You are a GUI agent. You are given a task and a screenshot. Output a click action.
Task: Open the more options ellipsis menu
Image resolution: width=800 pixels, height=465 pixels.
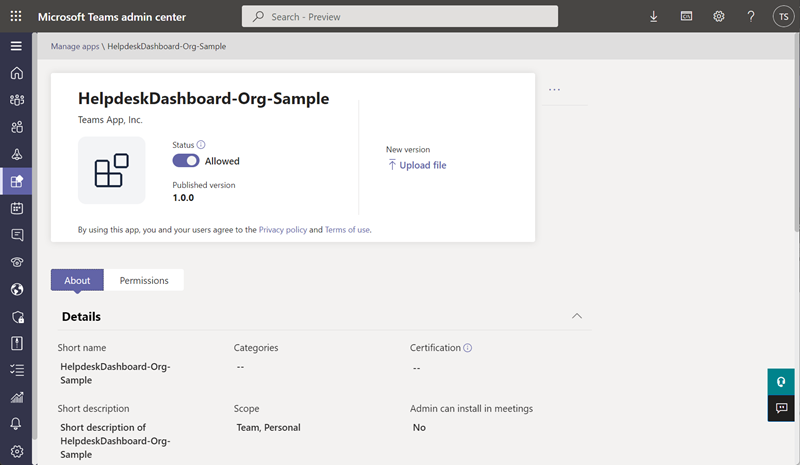554,89
